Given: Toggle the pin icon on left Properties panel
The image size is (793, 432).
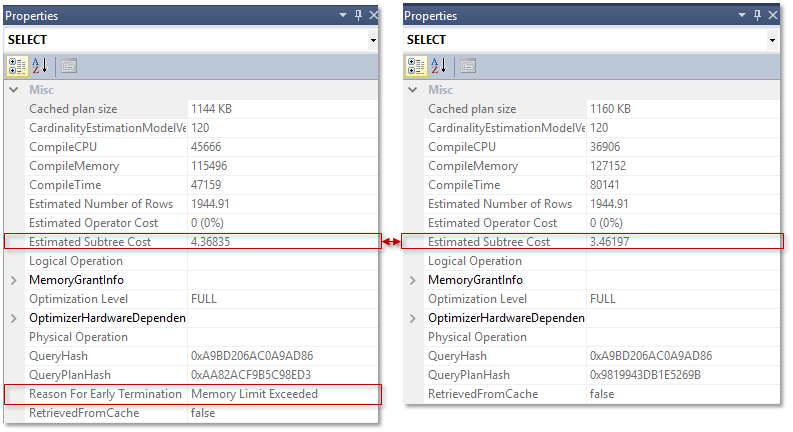Looking at the screenshot, I should click(x=358, y=15).
